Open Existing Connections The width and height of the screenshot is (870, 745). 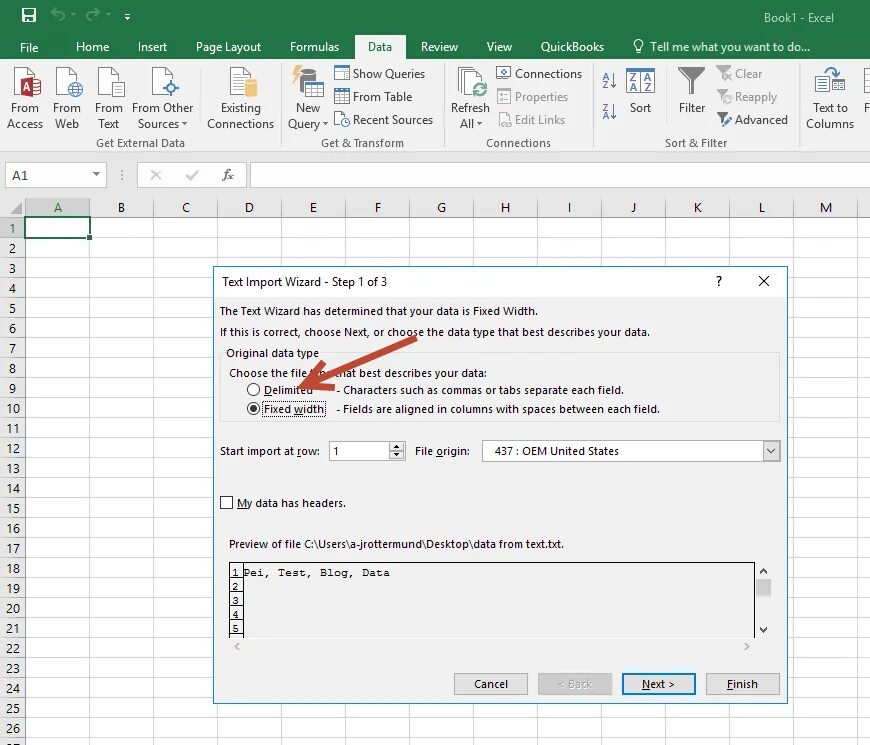coord(240,99)
